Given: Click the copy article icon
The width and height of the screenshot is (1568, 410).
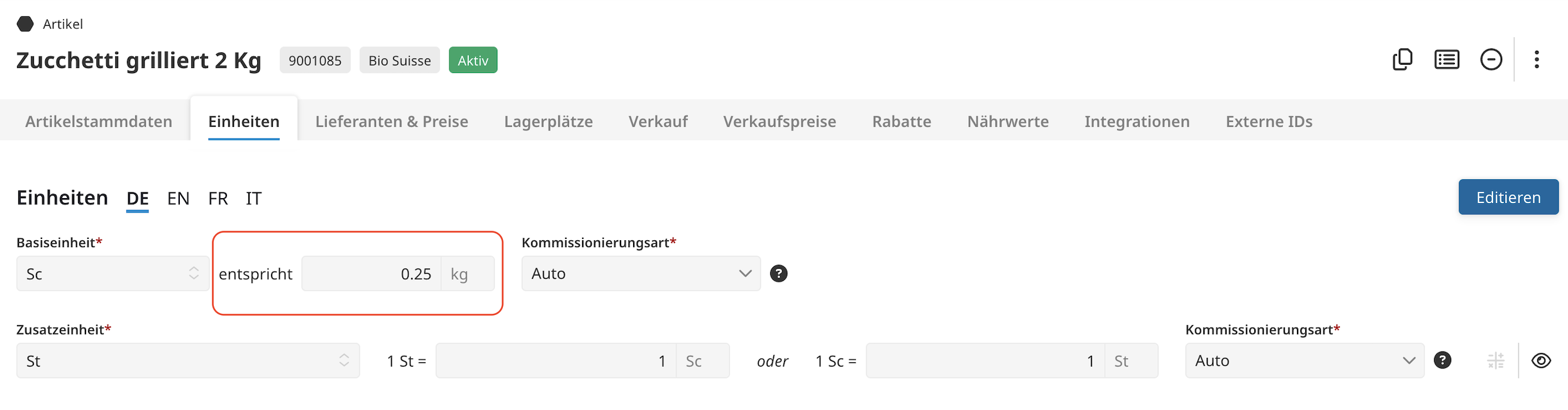Looking at the screenshot, I should pos(1402,60).
